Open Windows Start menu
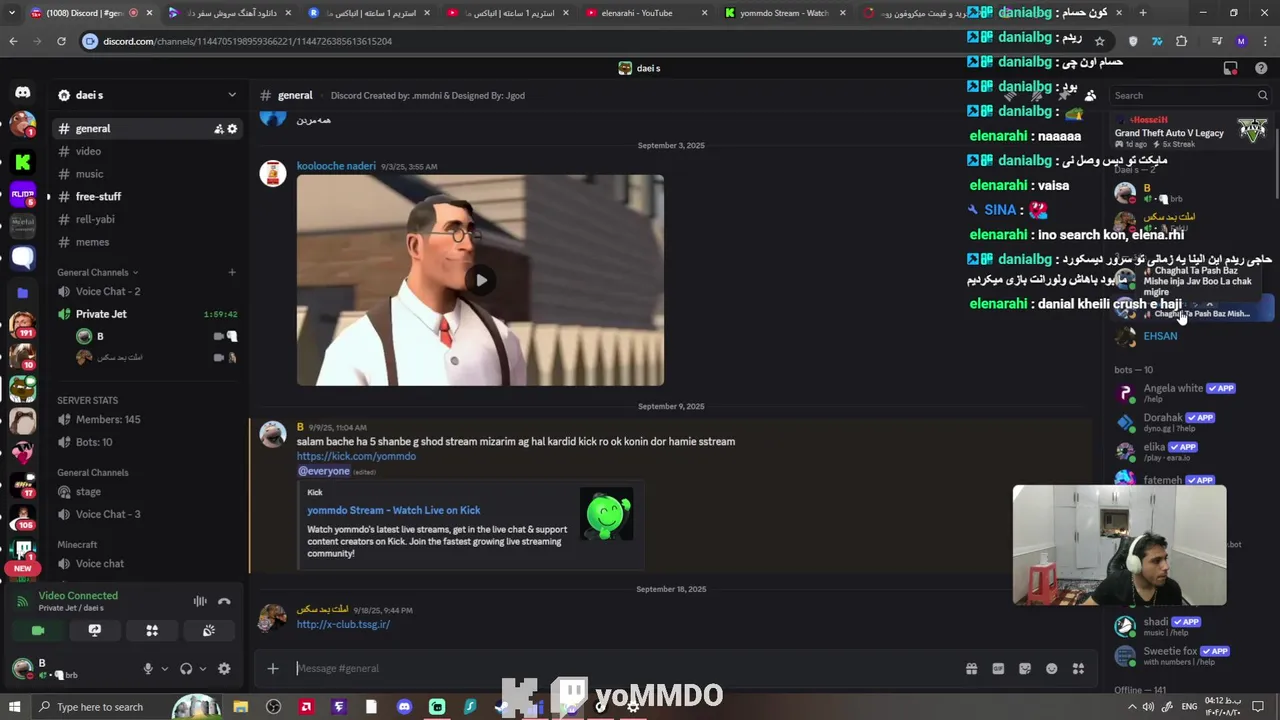Screen dimensions: 1280x720 [x=14, y=707]
